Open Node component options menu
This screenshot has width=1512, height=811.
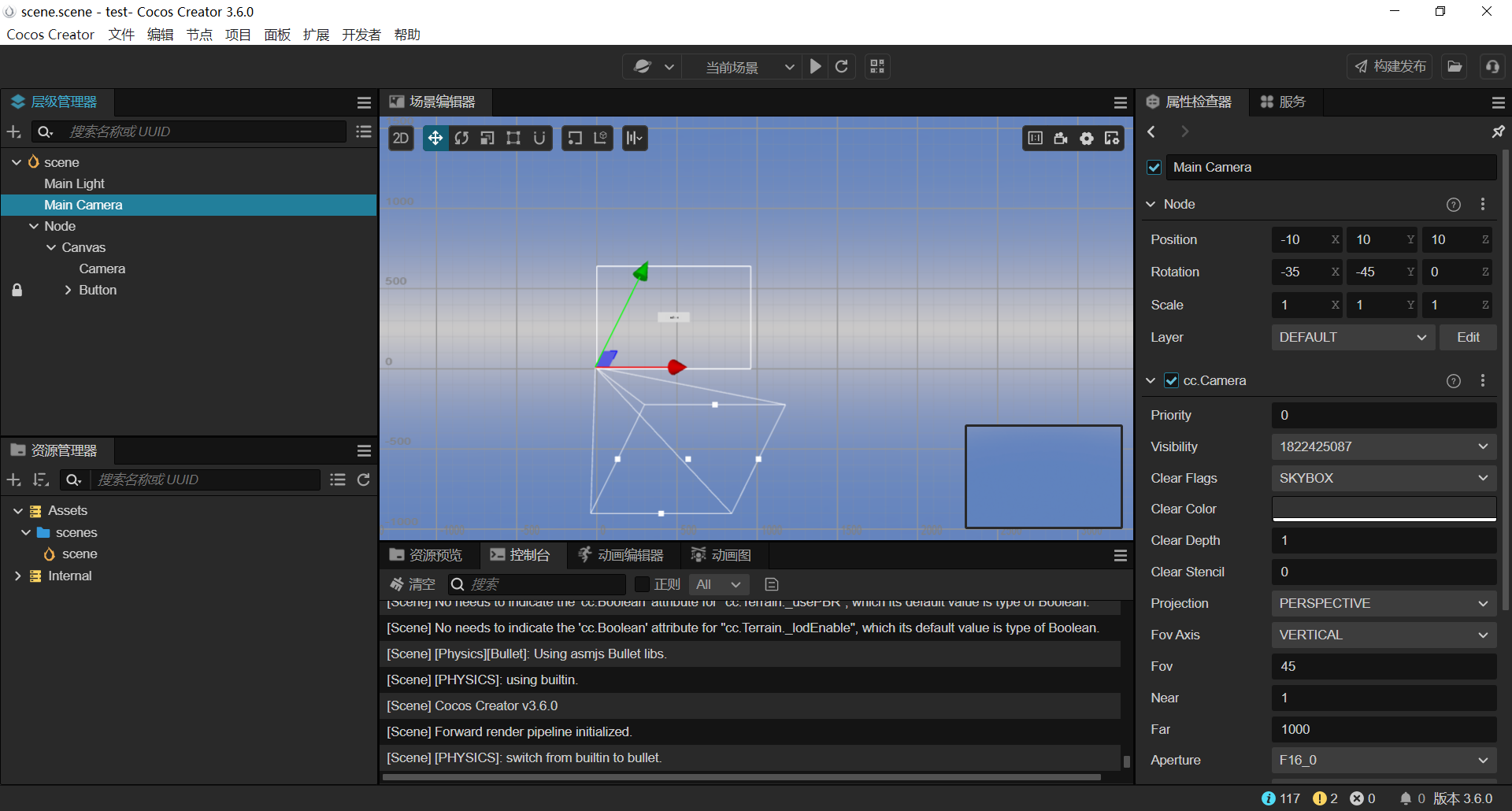[x=1483, y=205]
